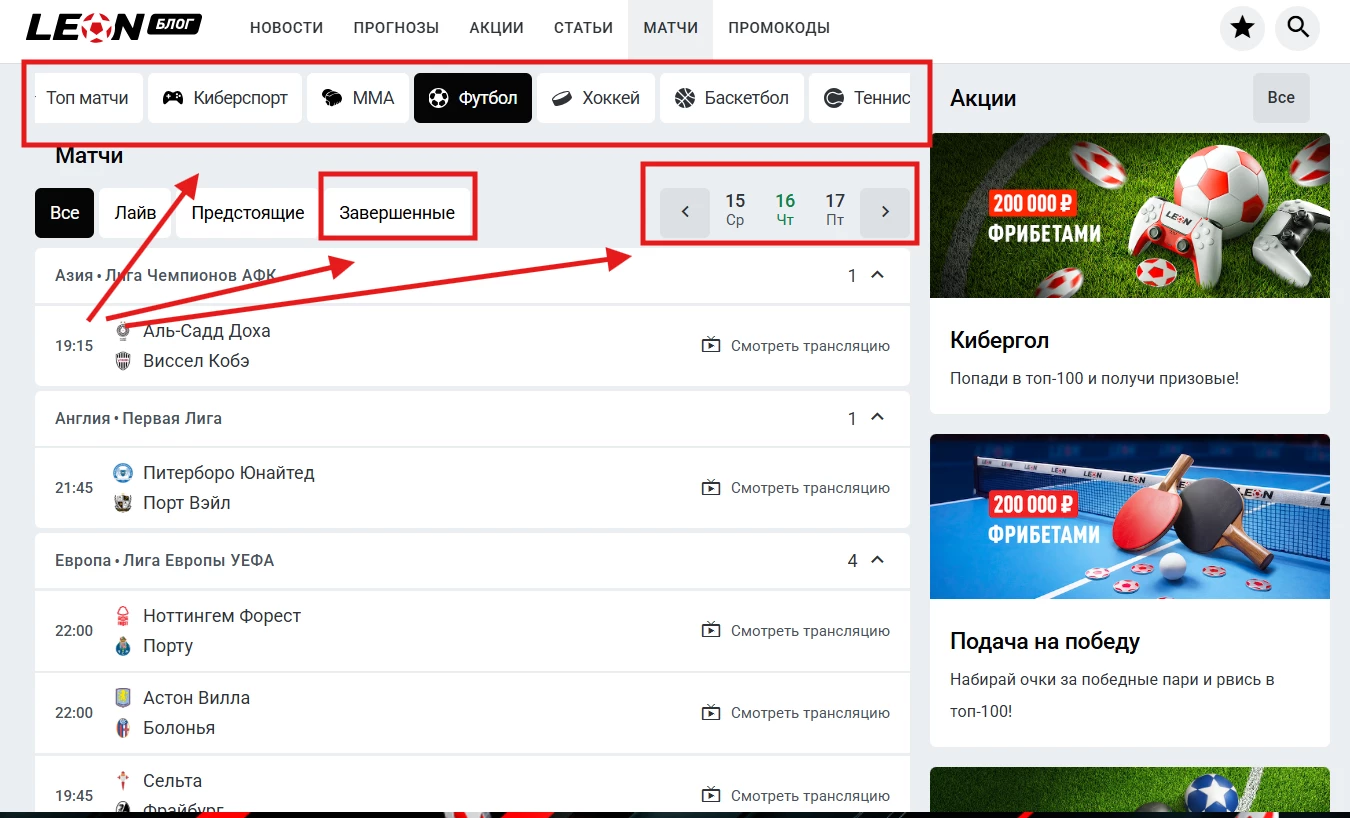
Task: Open the Кибергол promo banner image
Action: [x=1129, y=215]
